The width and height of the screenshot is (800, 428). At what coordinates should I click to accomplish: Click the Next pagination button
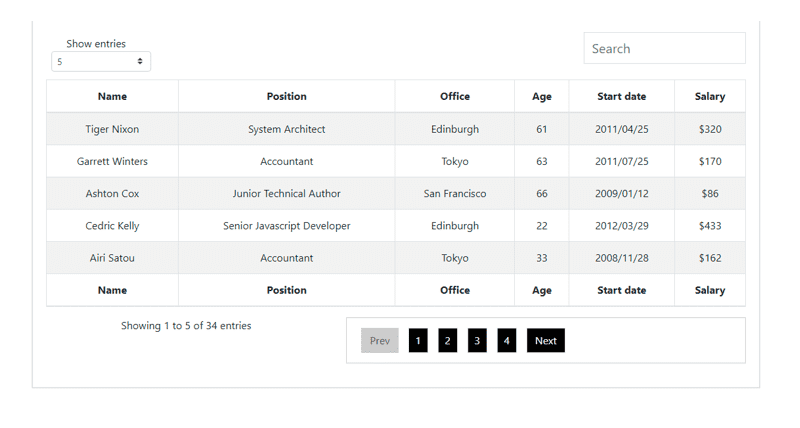[x=545, y=340]
